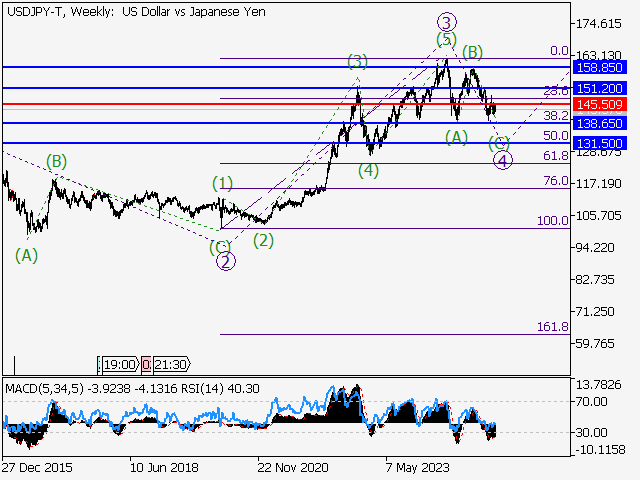Click the MACD(5,34,5) indicator label
Screen dimensions: 640x480
[41, 386]
